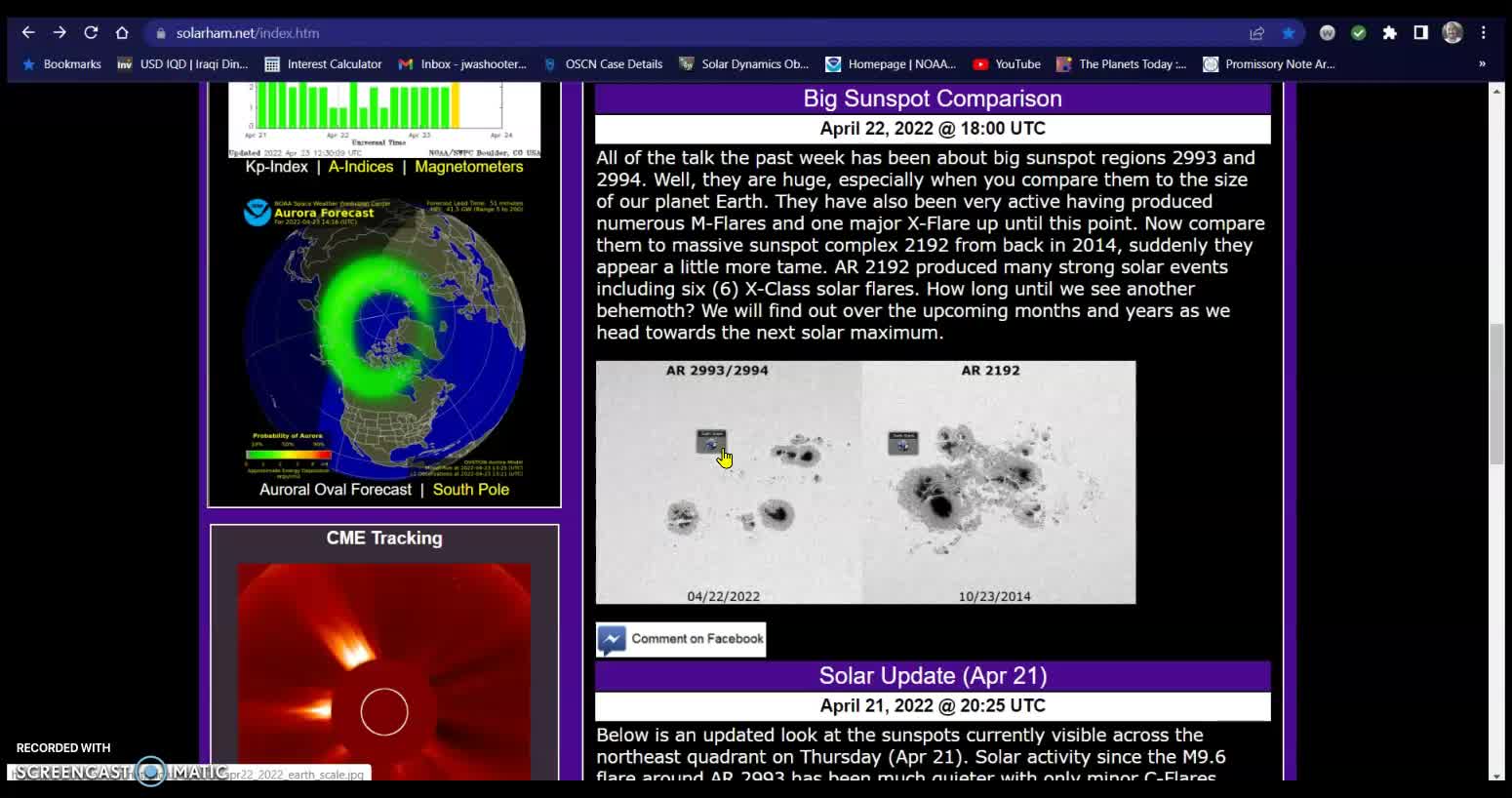Screen dimensions: 1512x798
Task: Open the green checkmark extension
Action: point(1358,33)
